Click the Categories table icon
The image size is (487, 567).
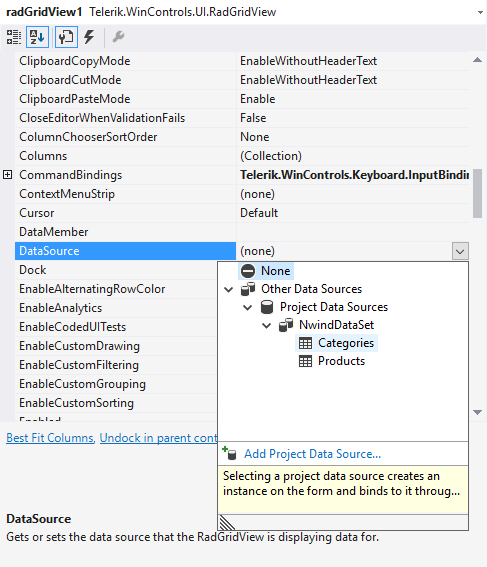point(306,343)
